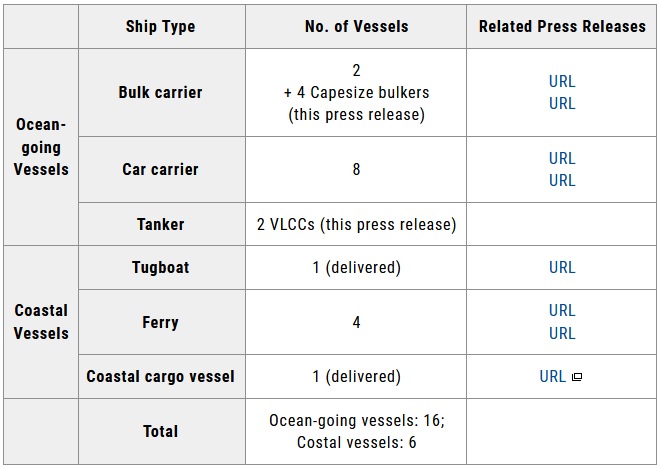
Task: Select the Ship Type column header
Action: (160, 26)
